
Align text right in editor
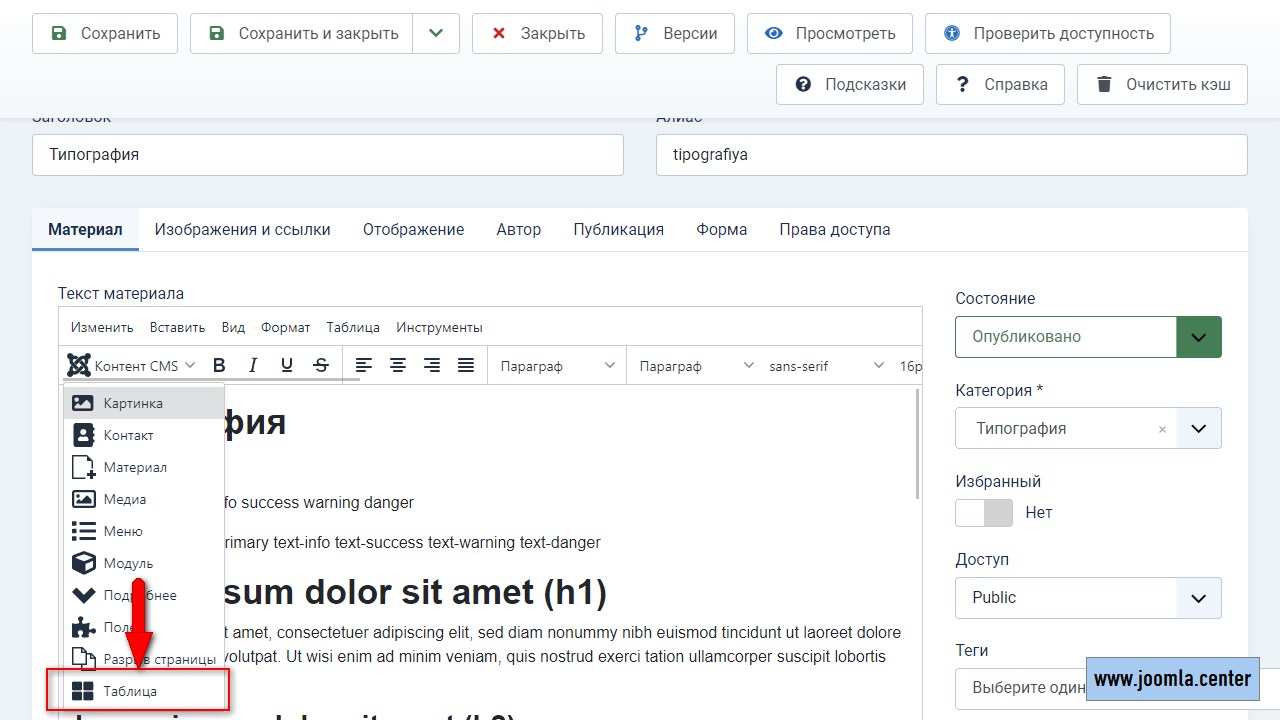tap(432, 366)
